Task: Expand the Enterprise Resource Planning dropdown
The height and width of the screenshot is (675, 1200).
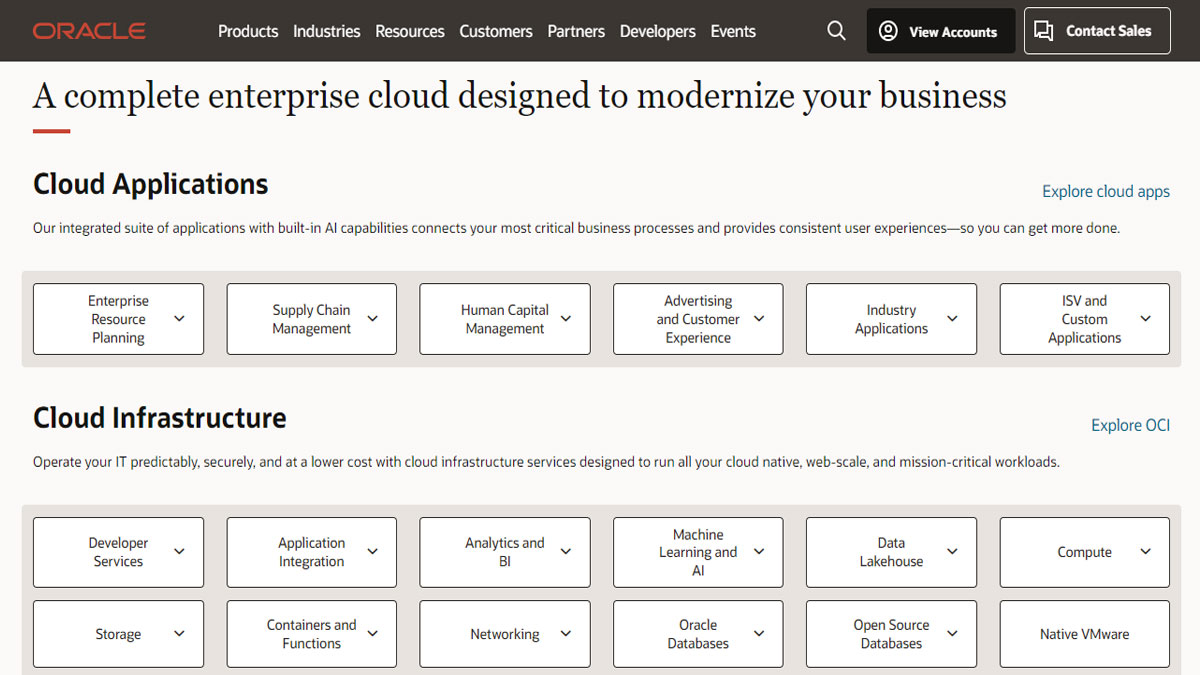Action: pos(179,319)
